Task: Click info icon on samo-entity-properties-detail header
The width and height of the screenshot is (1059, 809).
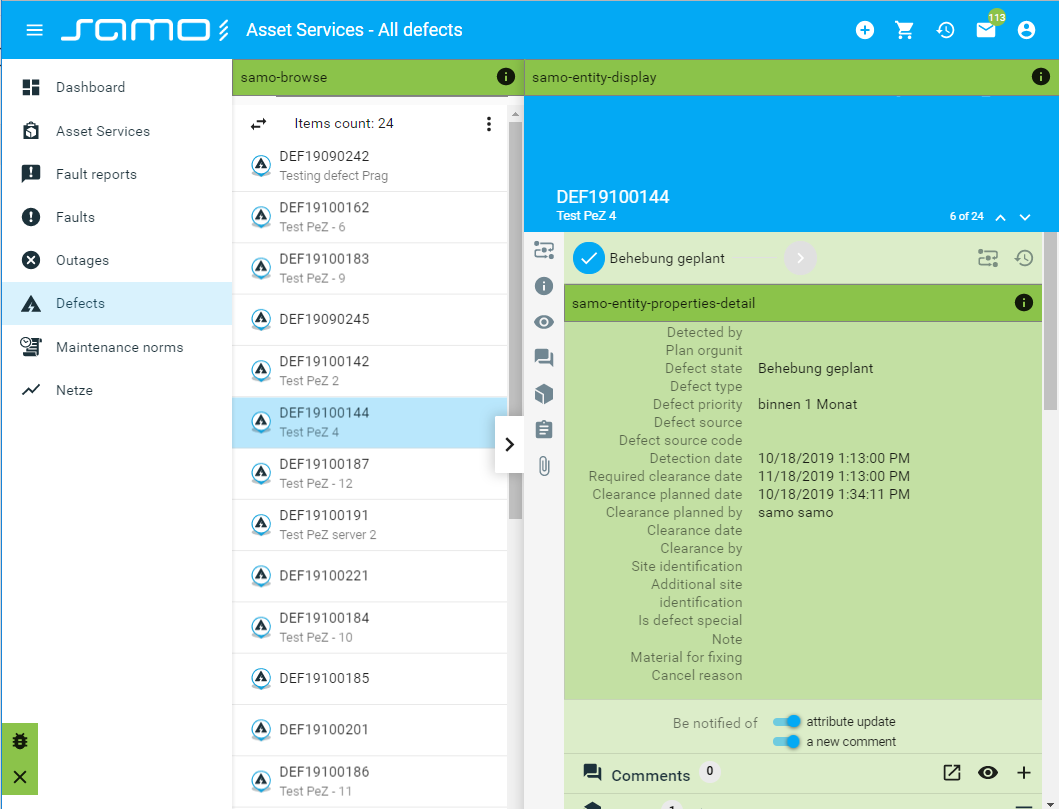Action: tap(1023, 303)
